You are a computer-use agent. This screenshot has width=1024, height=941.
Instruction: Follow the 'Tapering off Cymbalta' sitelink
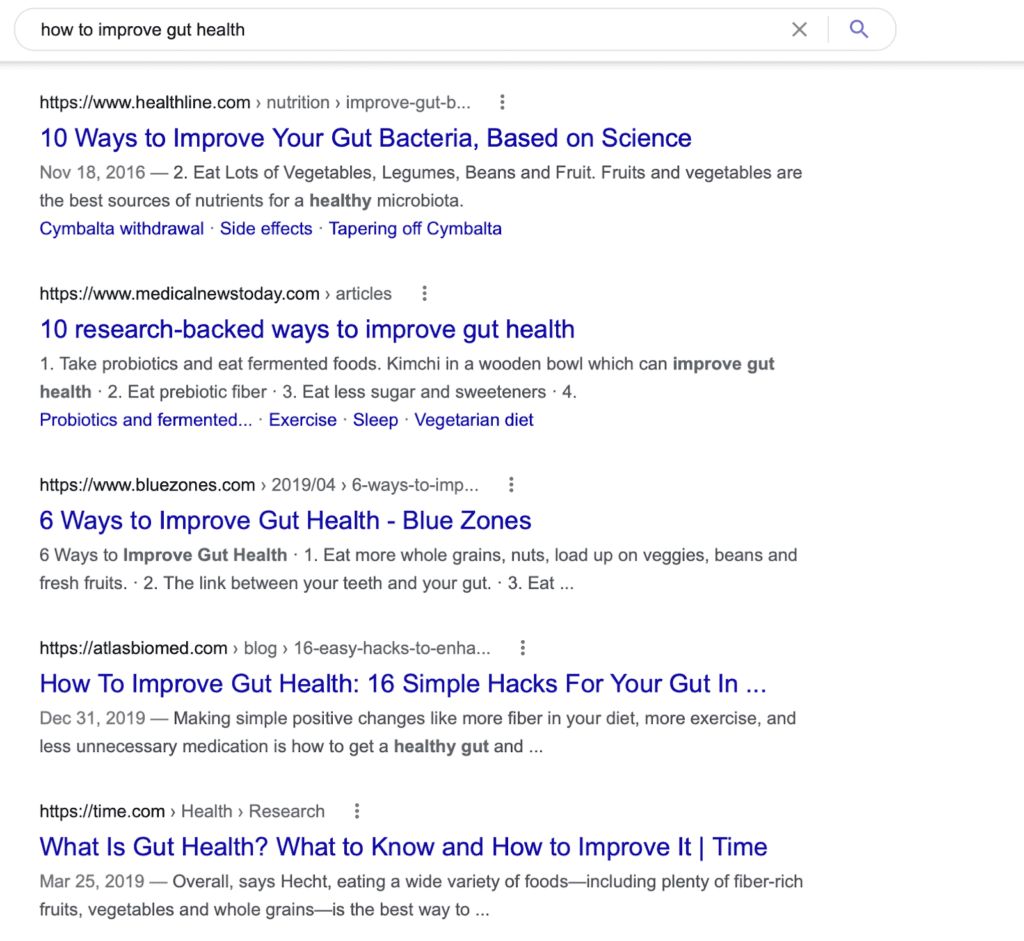(x=415, y=229)
